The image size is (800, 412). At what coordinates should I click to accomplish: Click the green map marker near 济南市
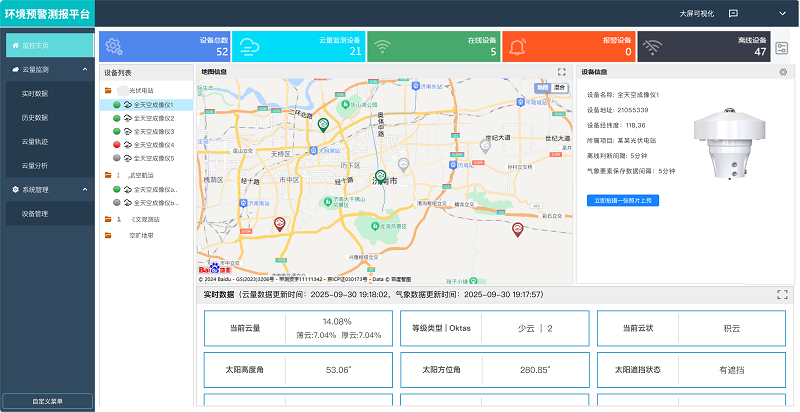[380, 177]
